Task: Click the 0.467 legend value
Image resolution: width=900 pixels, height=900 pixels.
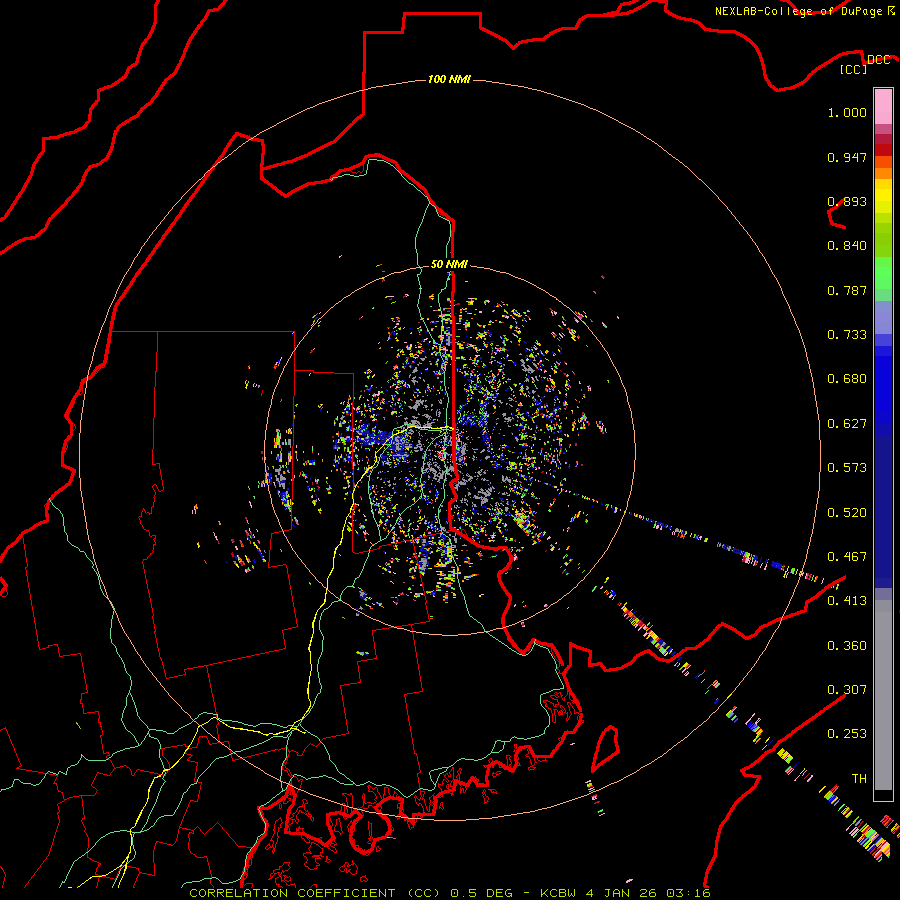Action: tap(847, 557)
